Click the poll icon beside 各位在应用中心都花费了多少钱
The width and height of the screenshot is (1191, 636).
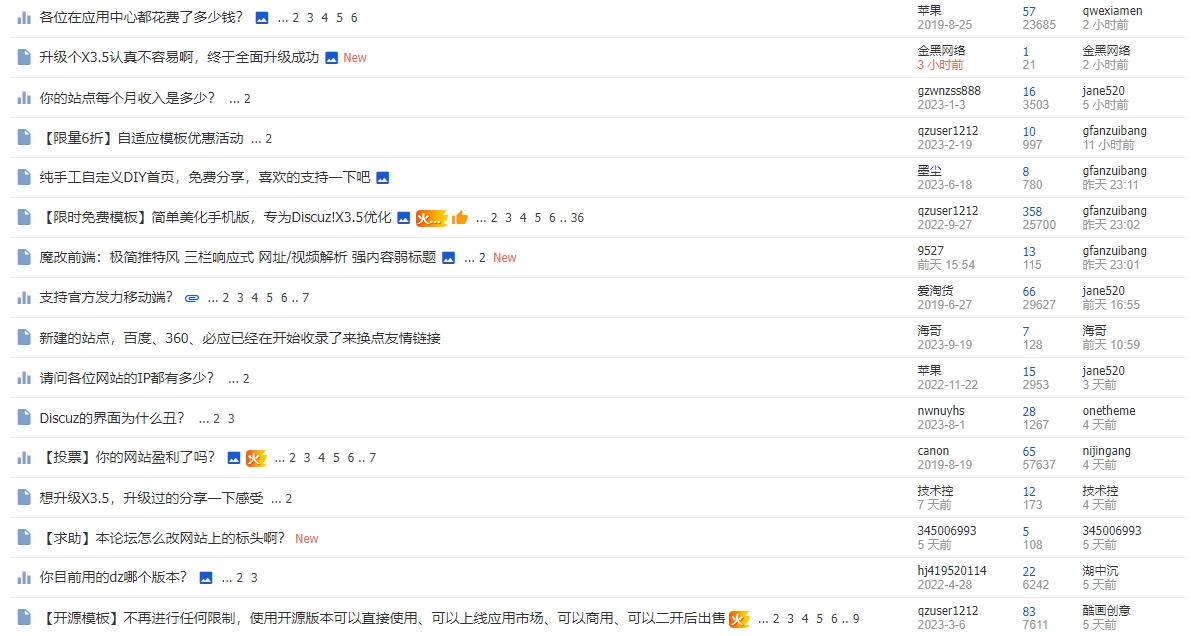tap(24, 18)
